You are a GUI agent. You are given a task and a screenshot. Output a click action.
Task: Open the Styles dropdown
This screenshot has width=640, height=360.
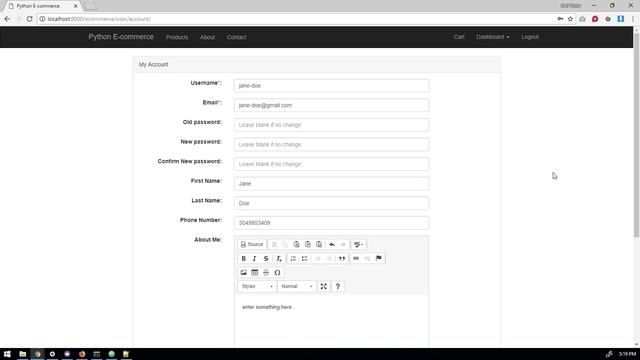tap(257, 287)
